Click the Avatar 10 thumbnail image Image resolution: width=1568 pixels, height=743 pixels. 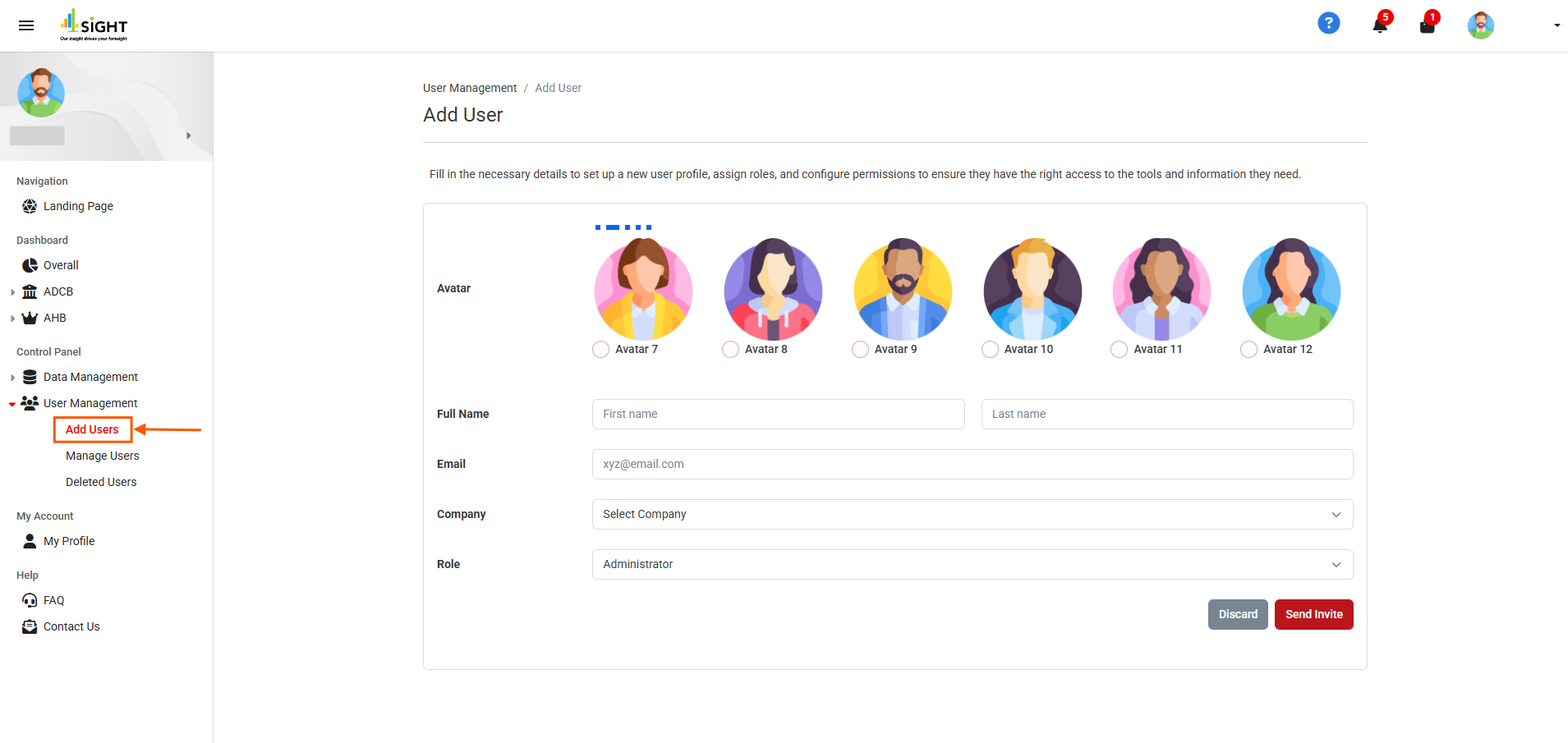[x=1032, y=290]
